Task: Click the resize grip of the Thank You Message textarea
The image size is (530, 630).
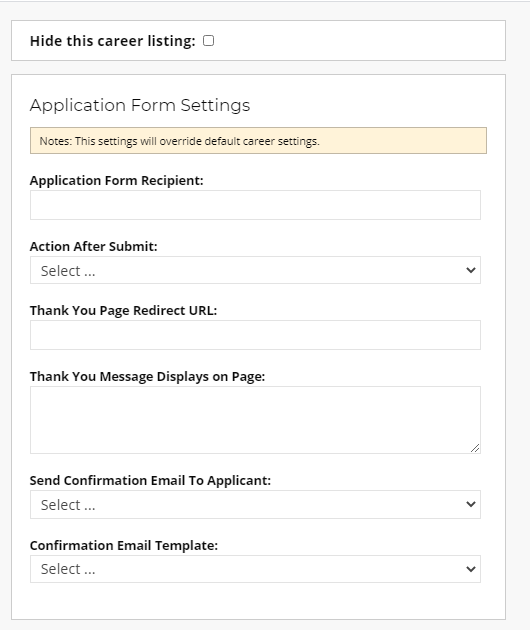Action: pos(475,448)
